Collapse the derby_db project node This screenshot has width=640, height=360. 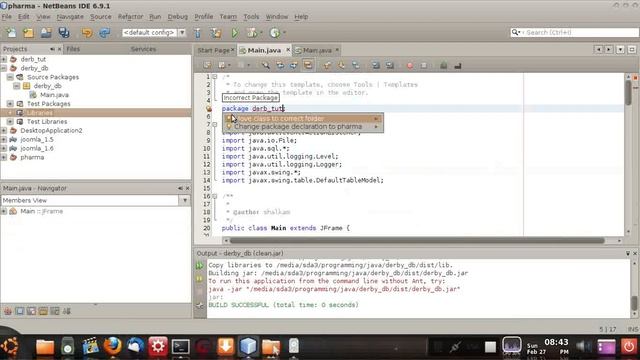[4, 68]
